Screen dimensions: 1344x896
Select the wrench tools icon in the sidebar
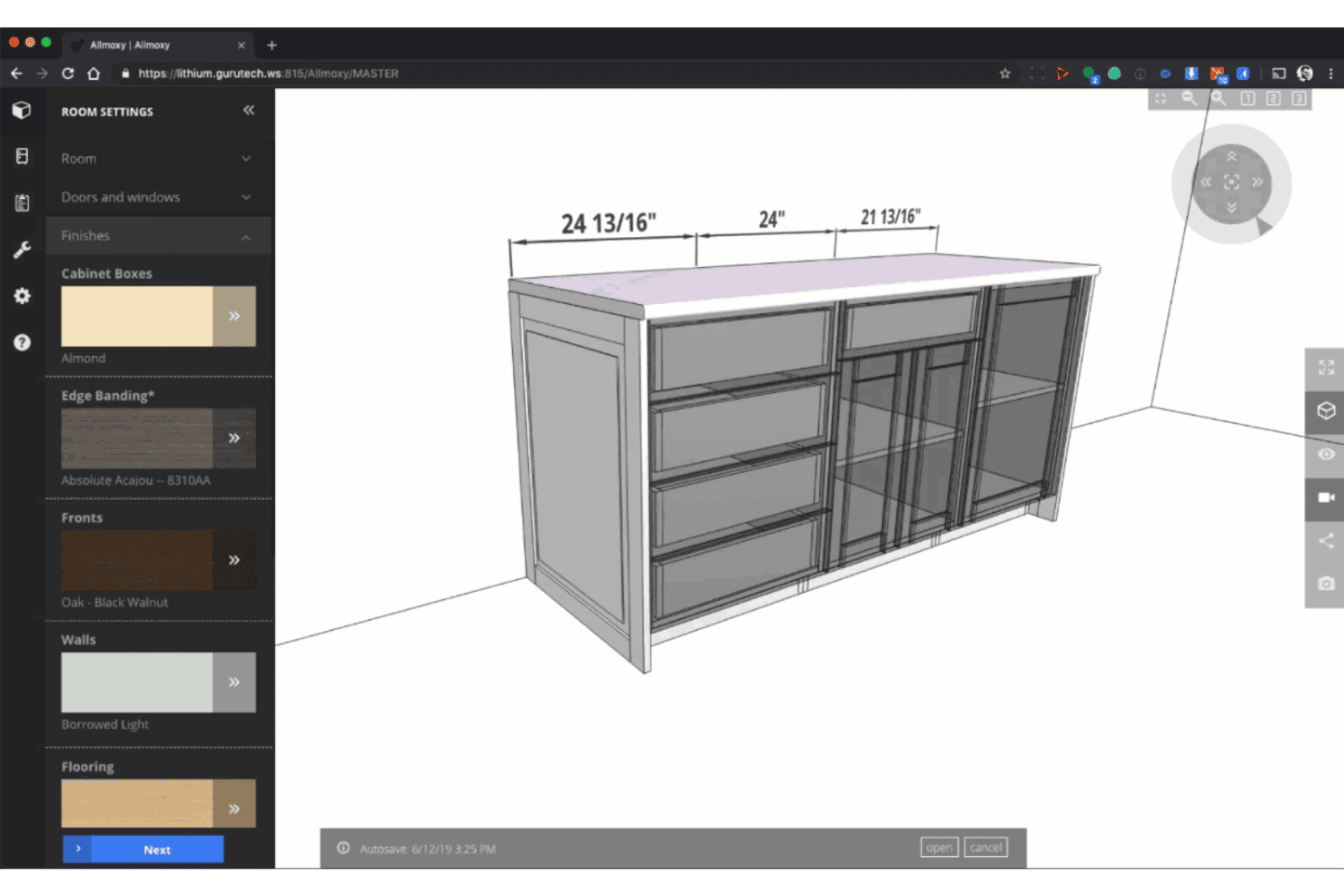click(x=22, y=249)
